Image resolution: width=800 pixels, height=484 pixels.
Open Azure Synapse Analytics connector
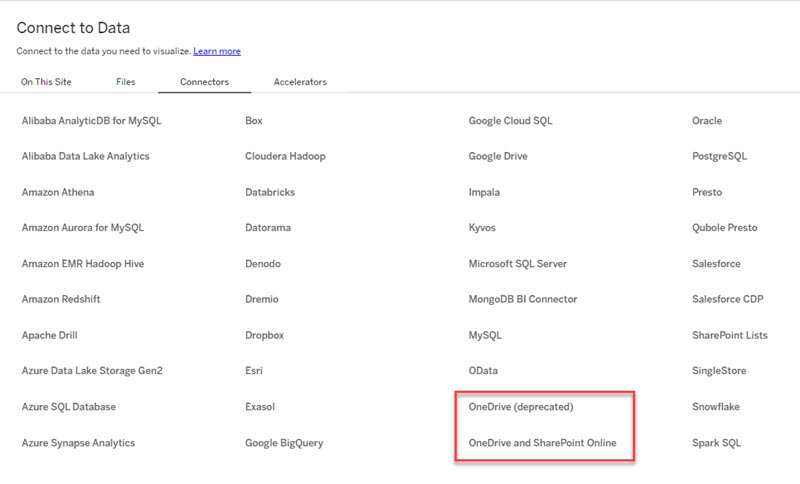[x=78, y=443]
